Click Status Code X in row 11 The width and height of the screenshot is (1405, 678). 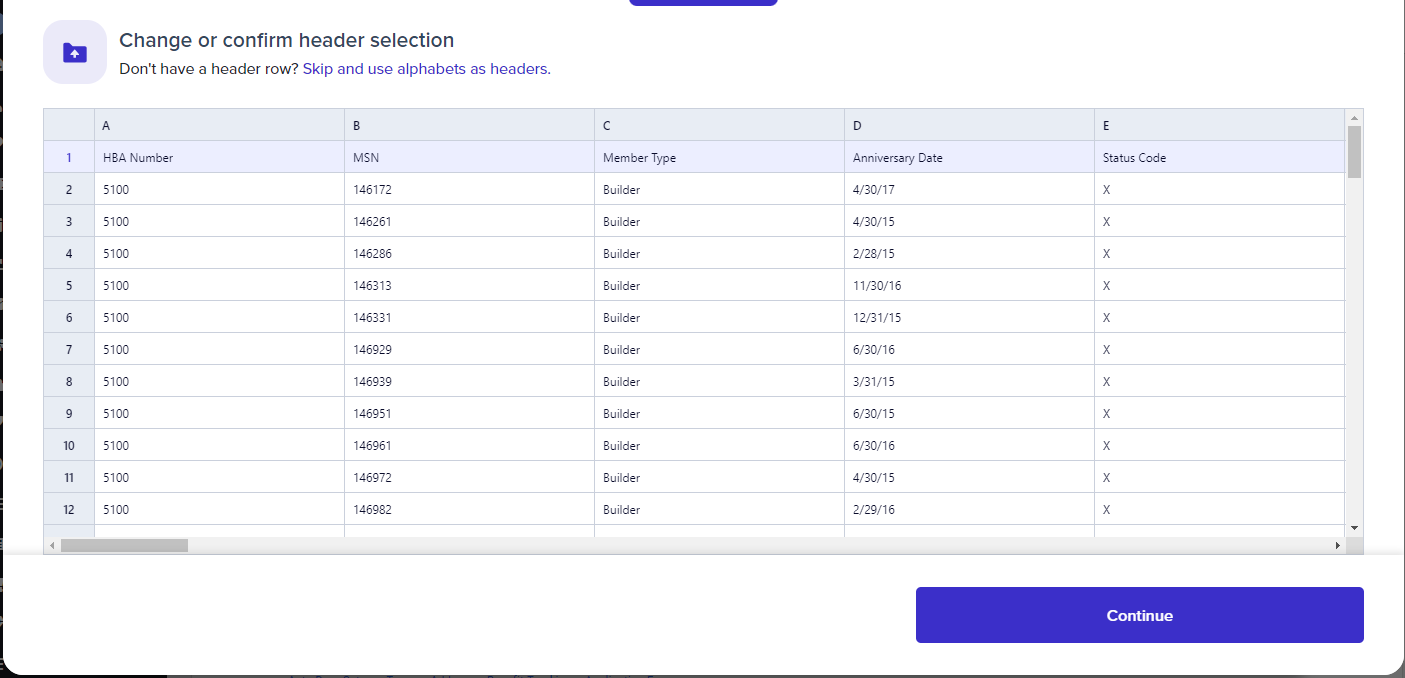1219,477
